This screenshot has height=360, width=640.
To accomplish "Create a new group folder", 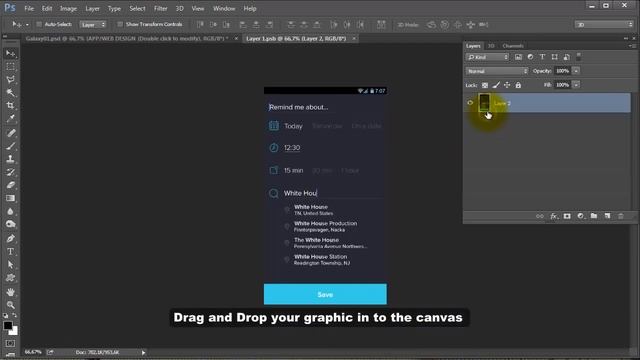I will pyautogui.click(x=594, y=216).
